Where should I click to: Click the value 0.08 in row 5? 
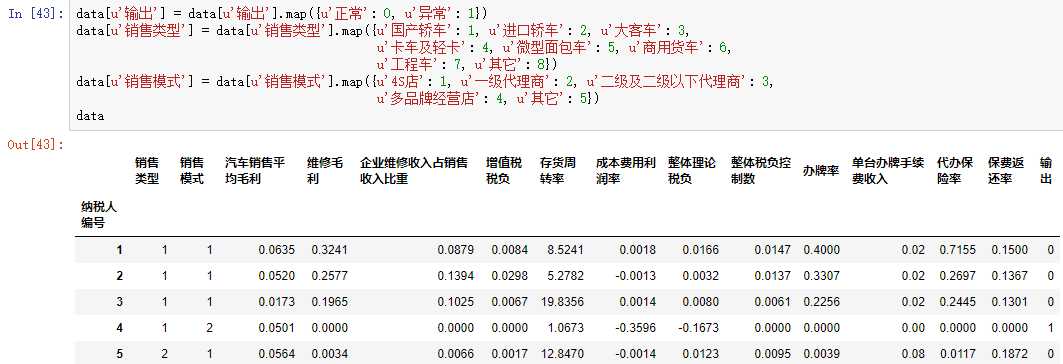(x=913, y=354)
